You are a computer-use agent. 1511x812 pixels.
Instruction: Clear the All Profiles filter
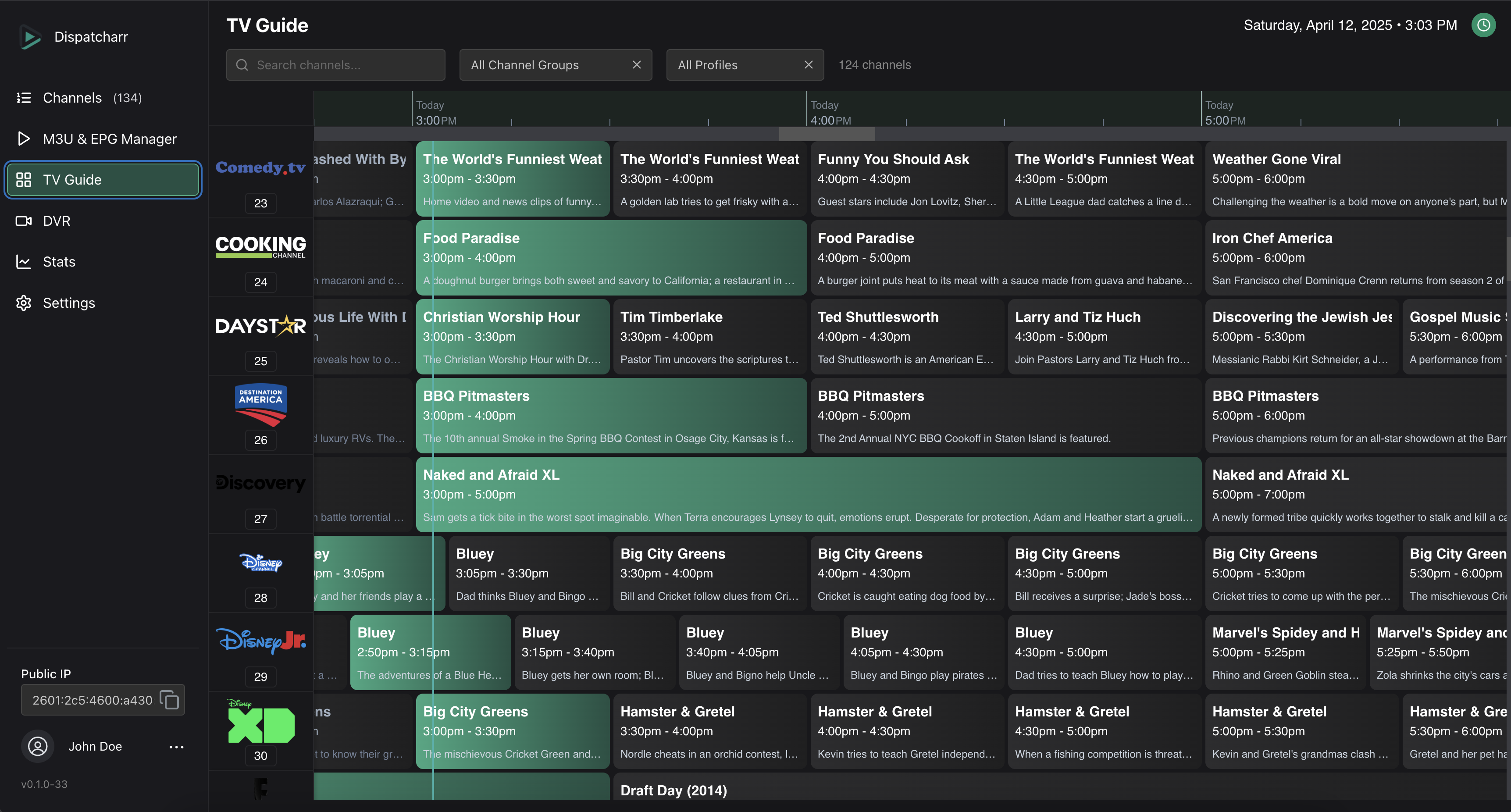click(x=808, y=65)
